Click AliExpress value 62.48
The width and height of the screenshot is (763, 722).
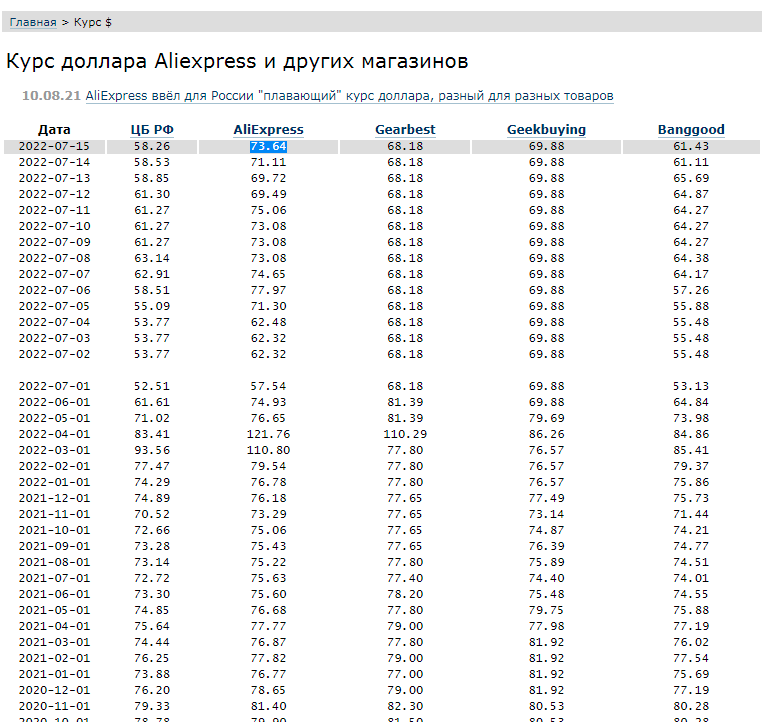269,323
